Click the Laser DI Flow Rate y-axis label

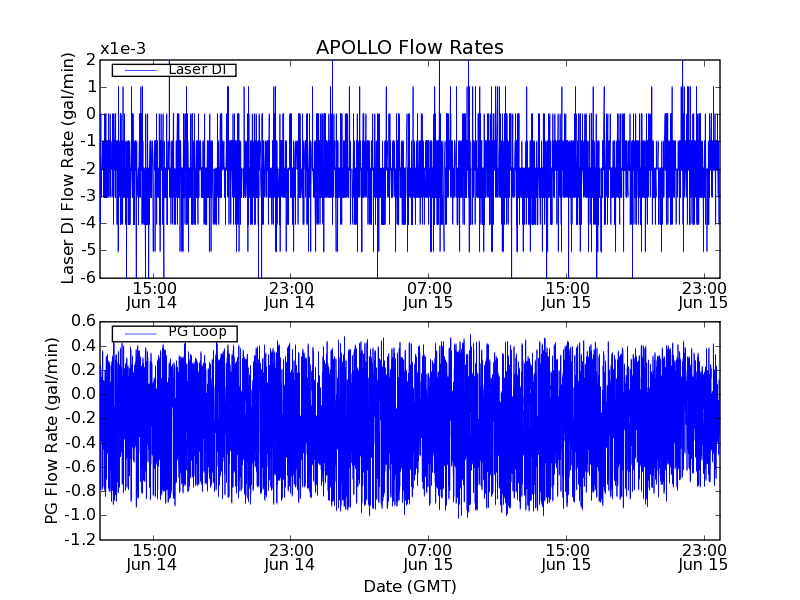point(69,169)
